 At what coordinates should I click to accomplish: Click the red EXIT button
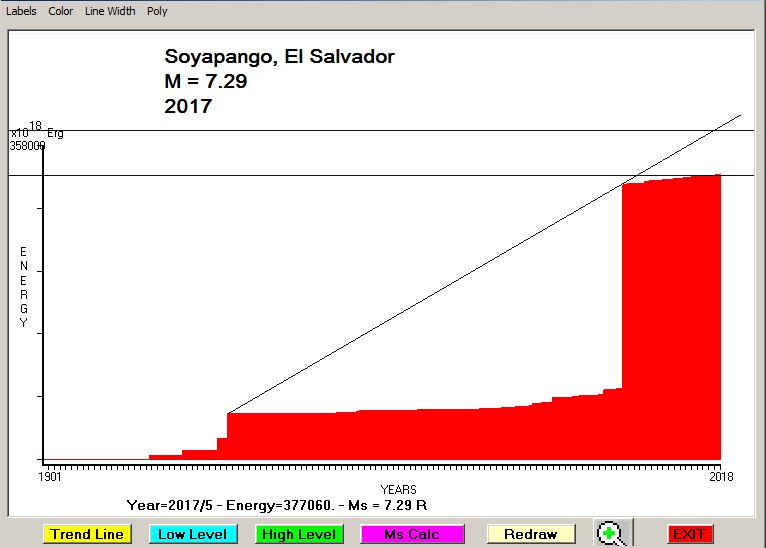pos(689,534)
